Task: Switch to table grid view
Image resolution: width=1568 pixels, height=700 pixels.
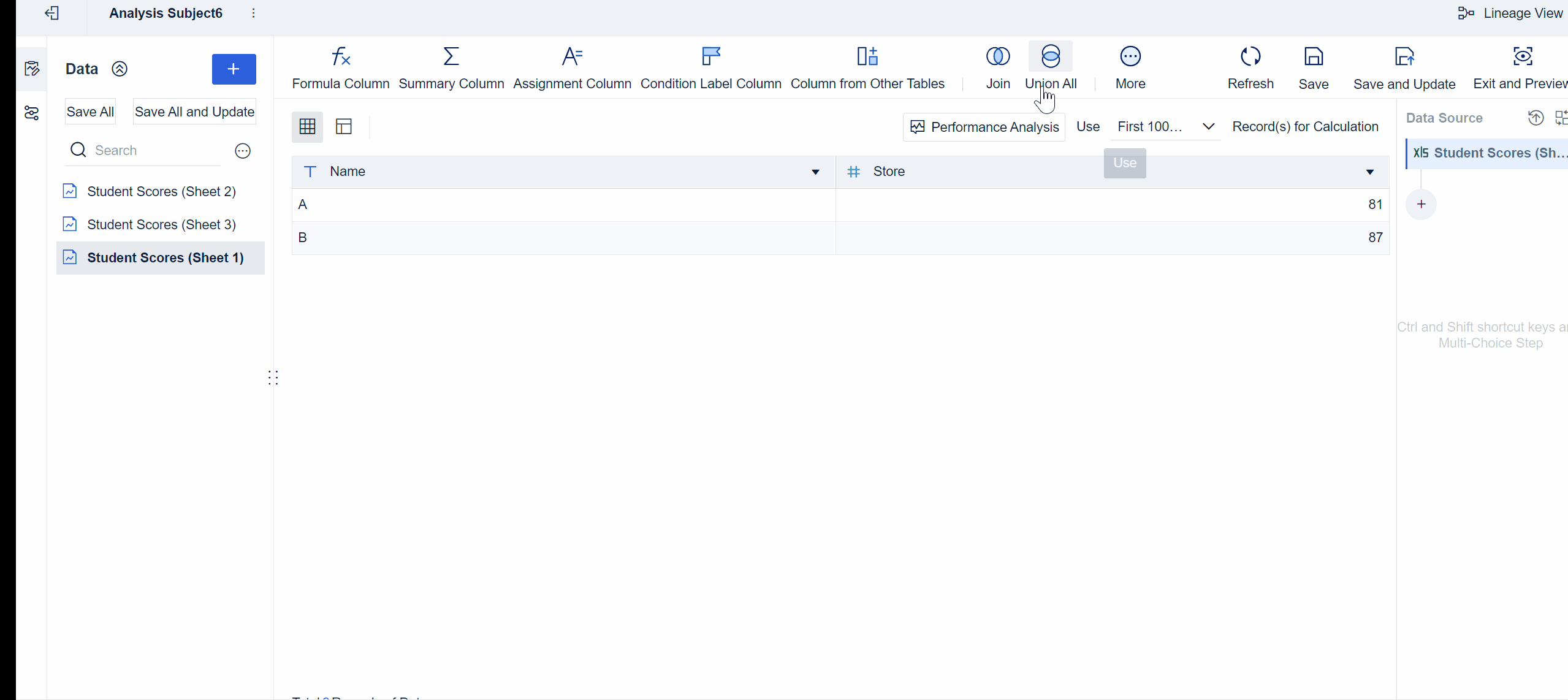Action: (x=307, y=127)
